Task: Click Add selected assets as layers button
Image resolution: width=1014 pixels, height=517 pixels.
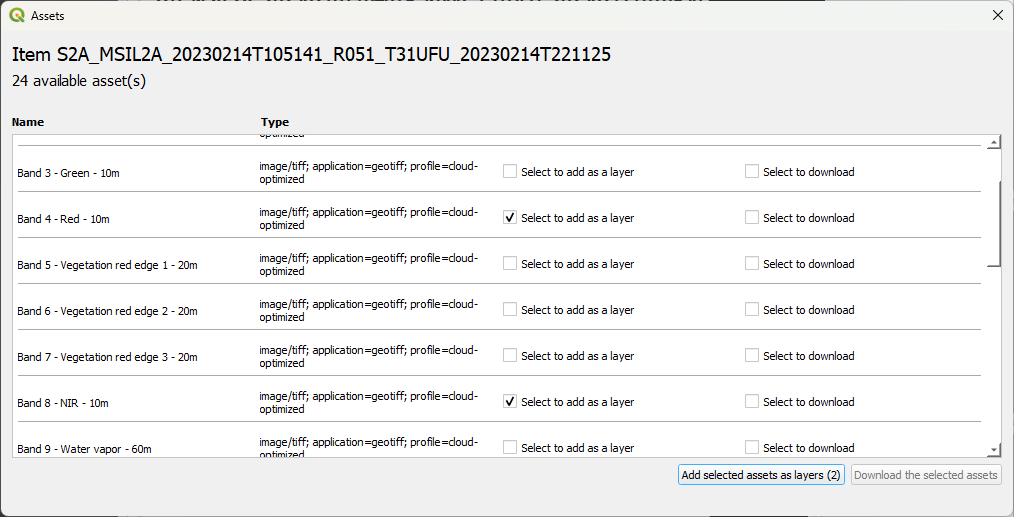Action: [x=761, y=475]
